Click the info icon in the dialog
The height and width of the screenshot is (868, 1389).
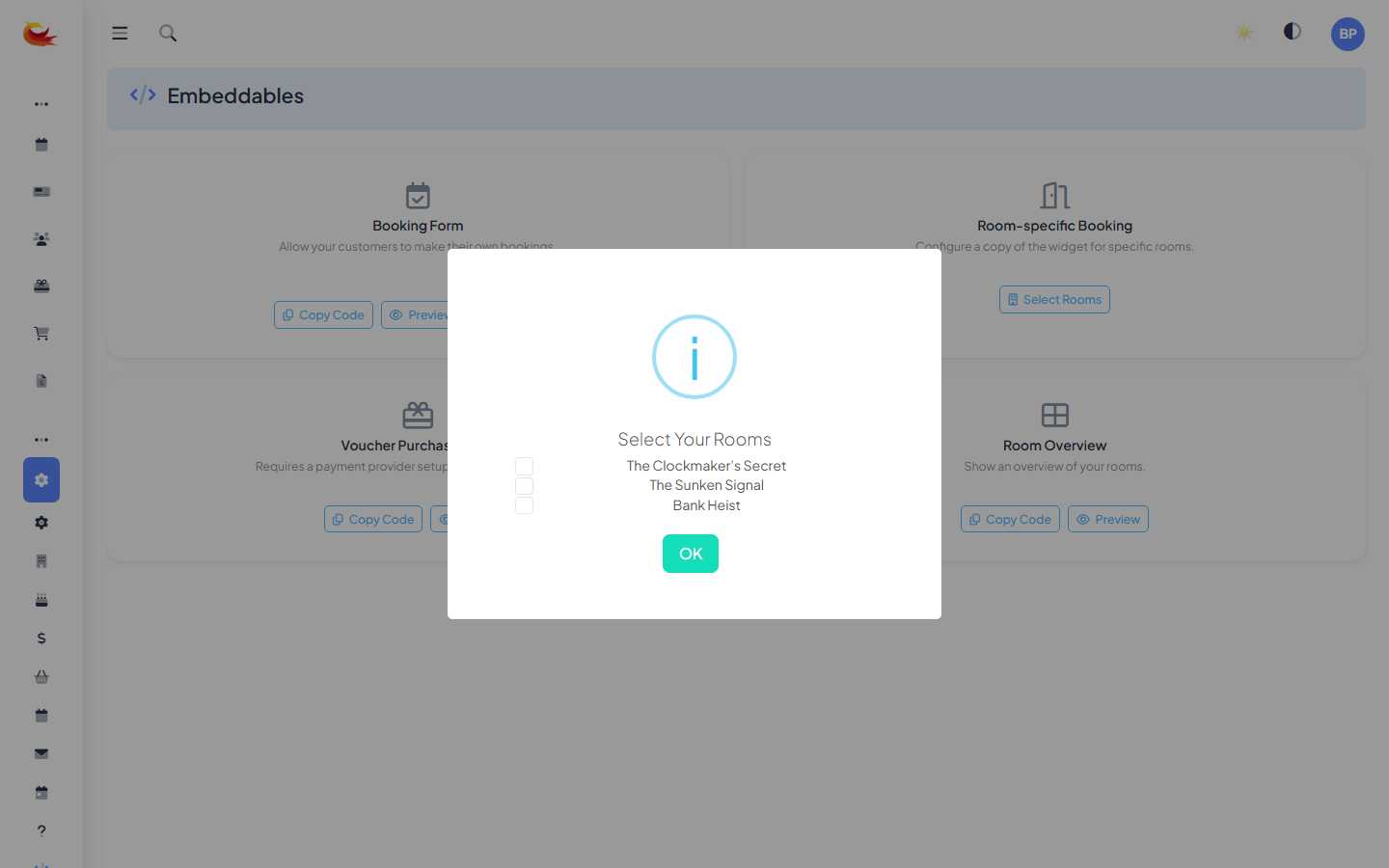694,357
